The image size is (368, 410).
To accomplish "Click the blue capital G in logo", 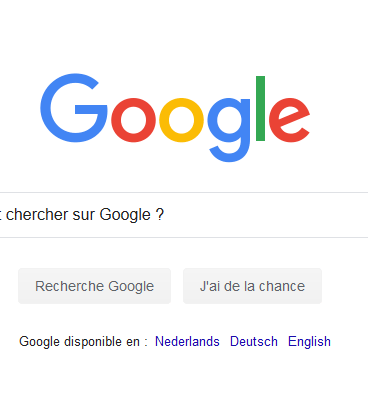I will click(x=74, y=108).
